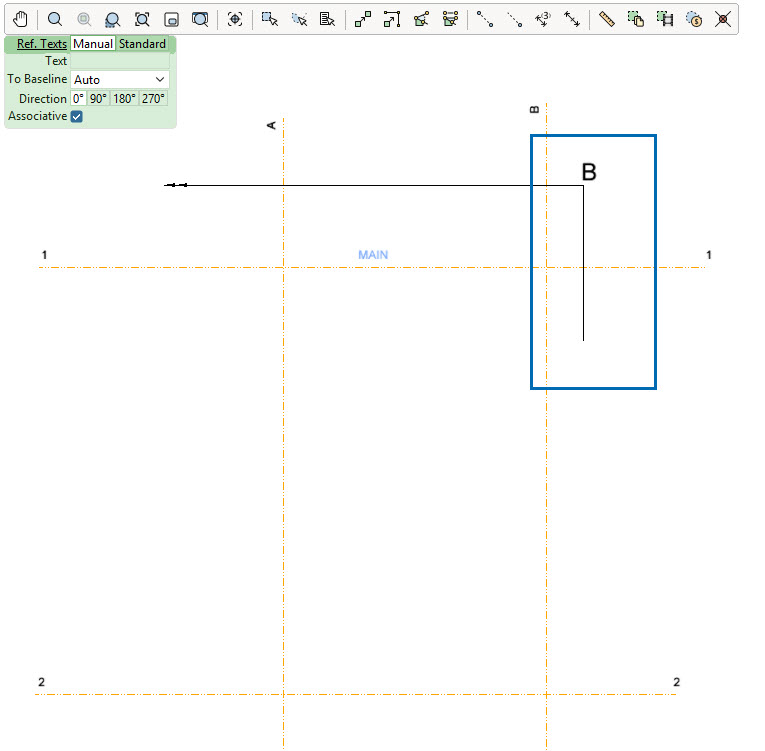Viewport: 765px width, 751px height.
Task: Select the Pan hand tool
Action: pyautogui.click(x=20, y=20)
